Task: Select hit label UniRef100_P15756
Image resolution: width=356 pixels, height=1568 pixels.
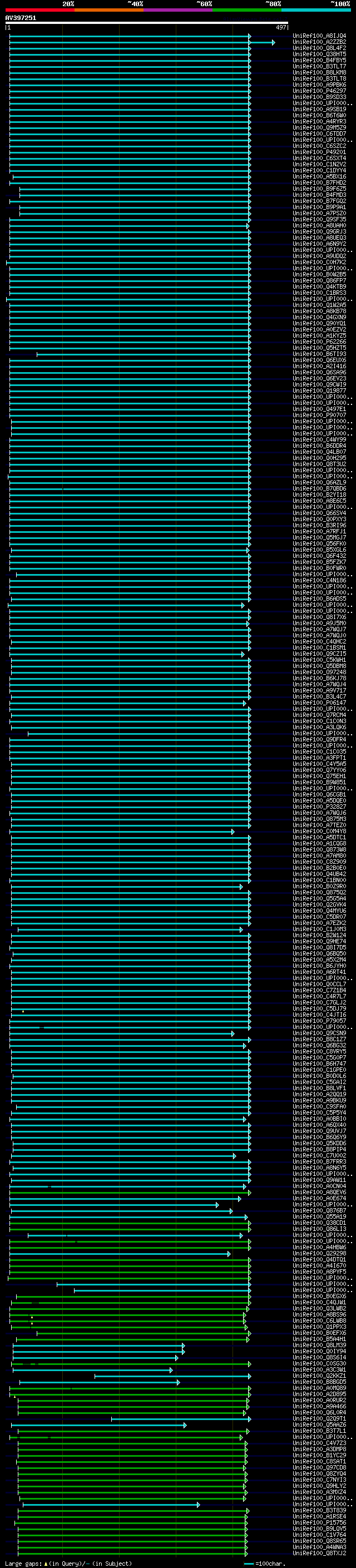Action: [319, 1522]
